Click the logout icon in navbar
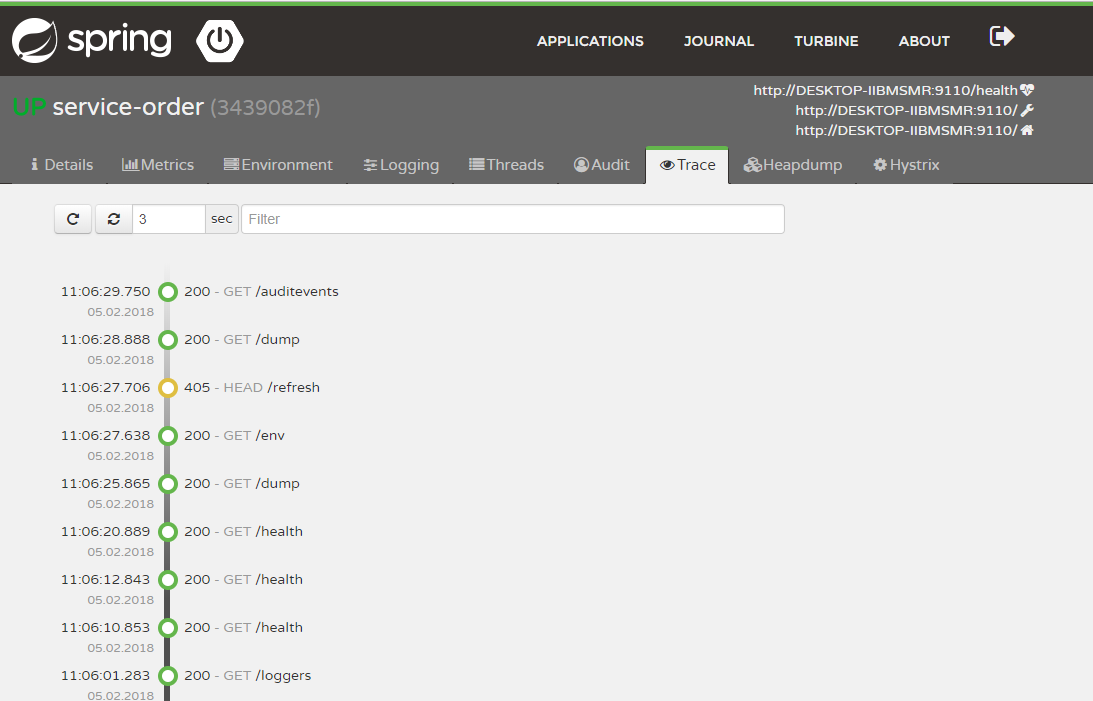The image size is (1093, 701). pyautogui.click(x=1001, y=37)
